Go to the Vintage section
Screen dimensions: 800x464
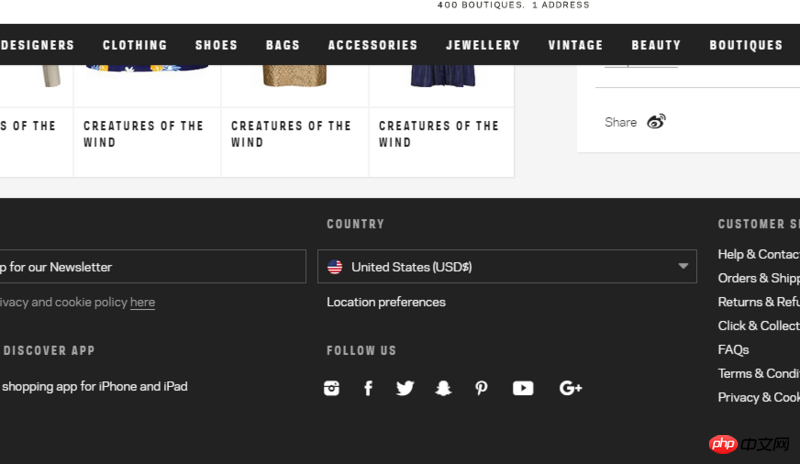(575, 45)
